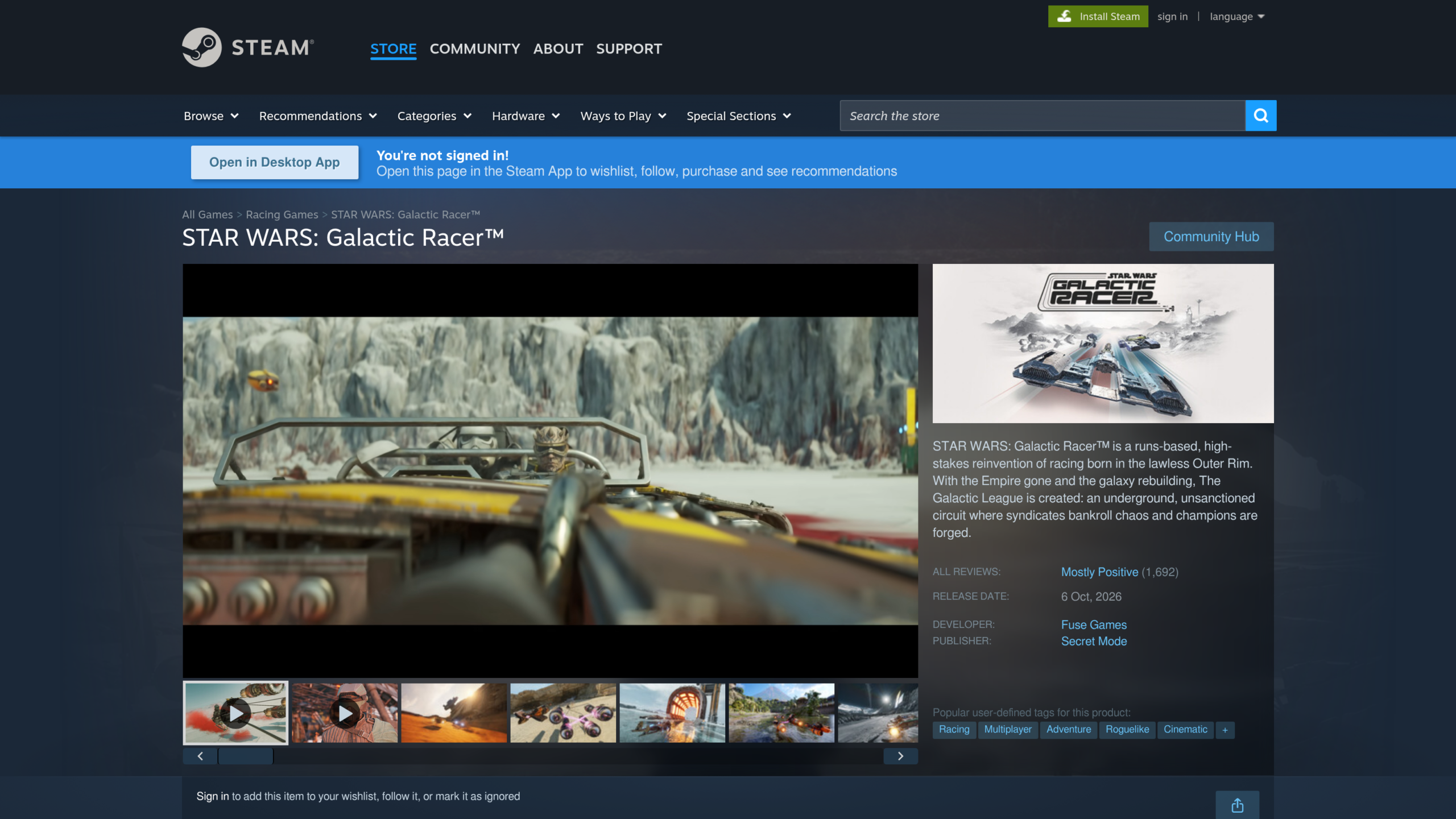Select the mountain lake screenshot thumbnail

coord(781,713)
